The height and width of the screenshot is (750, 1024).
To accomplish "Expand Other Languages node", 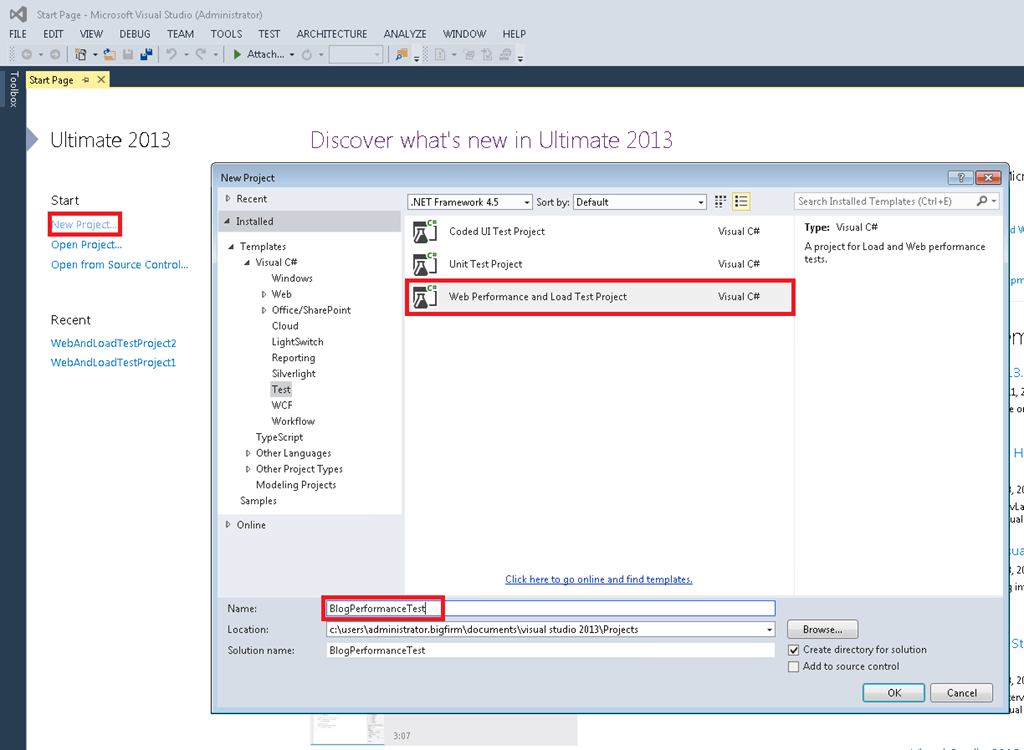I will 248,453.
